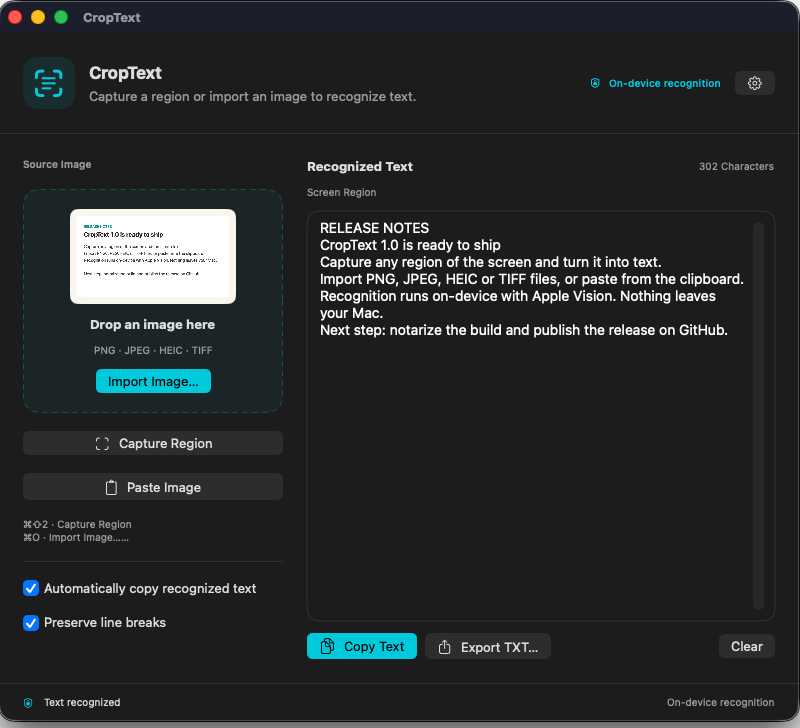
Task: Click the CropText app logo icon
Action: pos(49,83)
